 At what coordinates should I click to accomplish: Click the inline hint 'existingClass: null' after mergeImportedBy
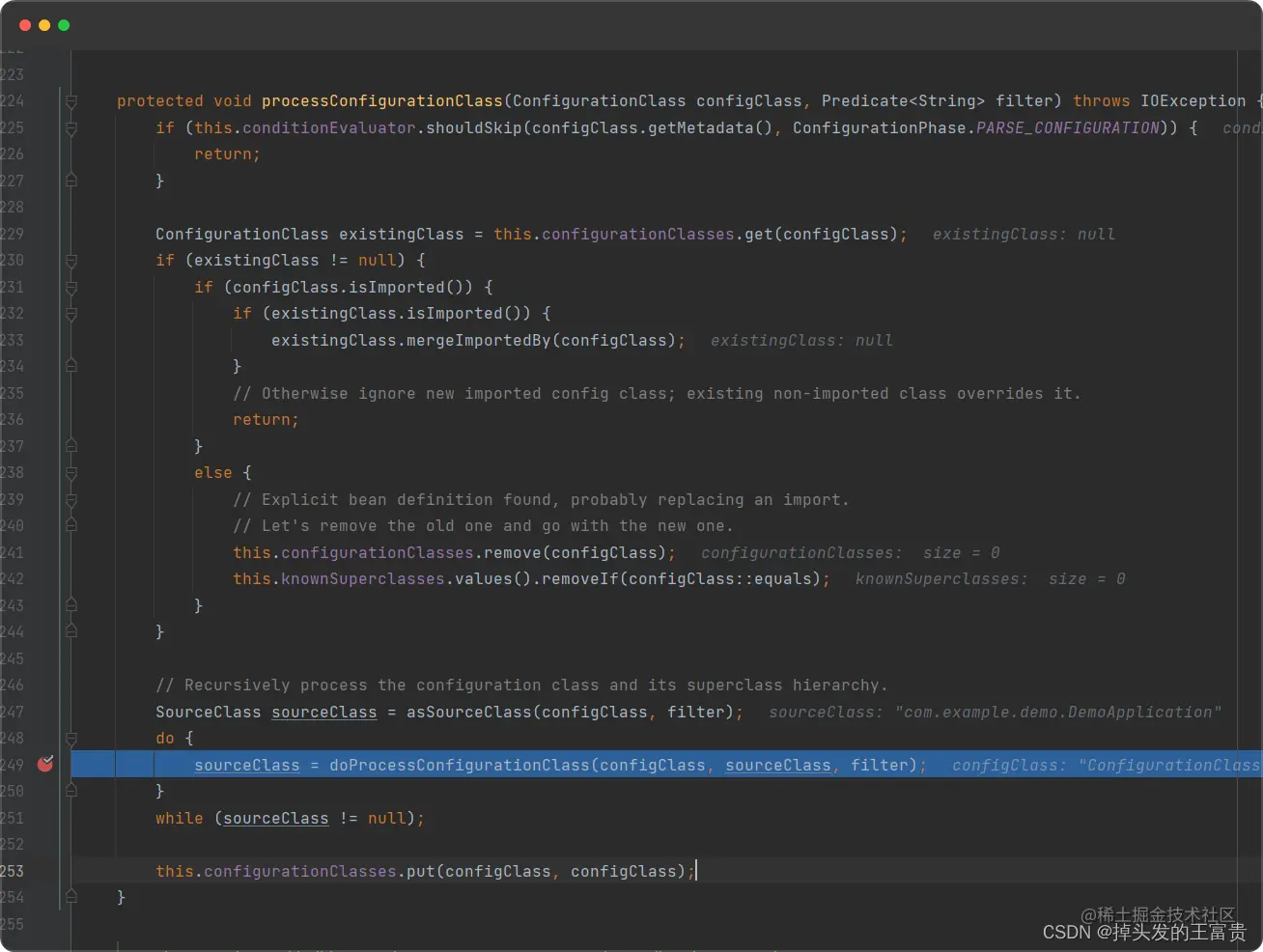801,340
